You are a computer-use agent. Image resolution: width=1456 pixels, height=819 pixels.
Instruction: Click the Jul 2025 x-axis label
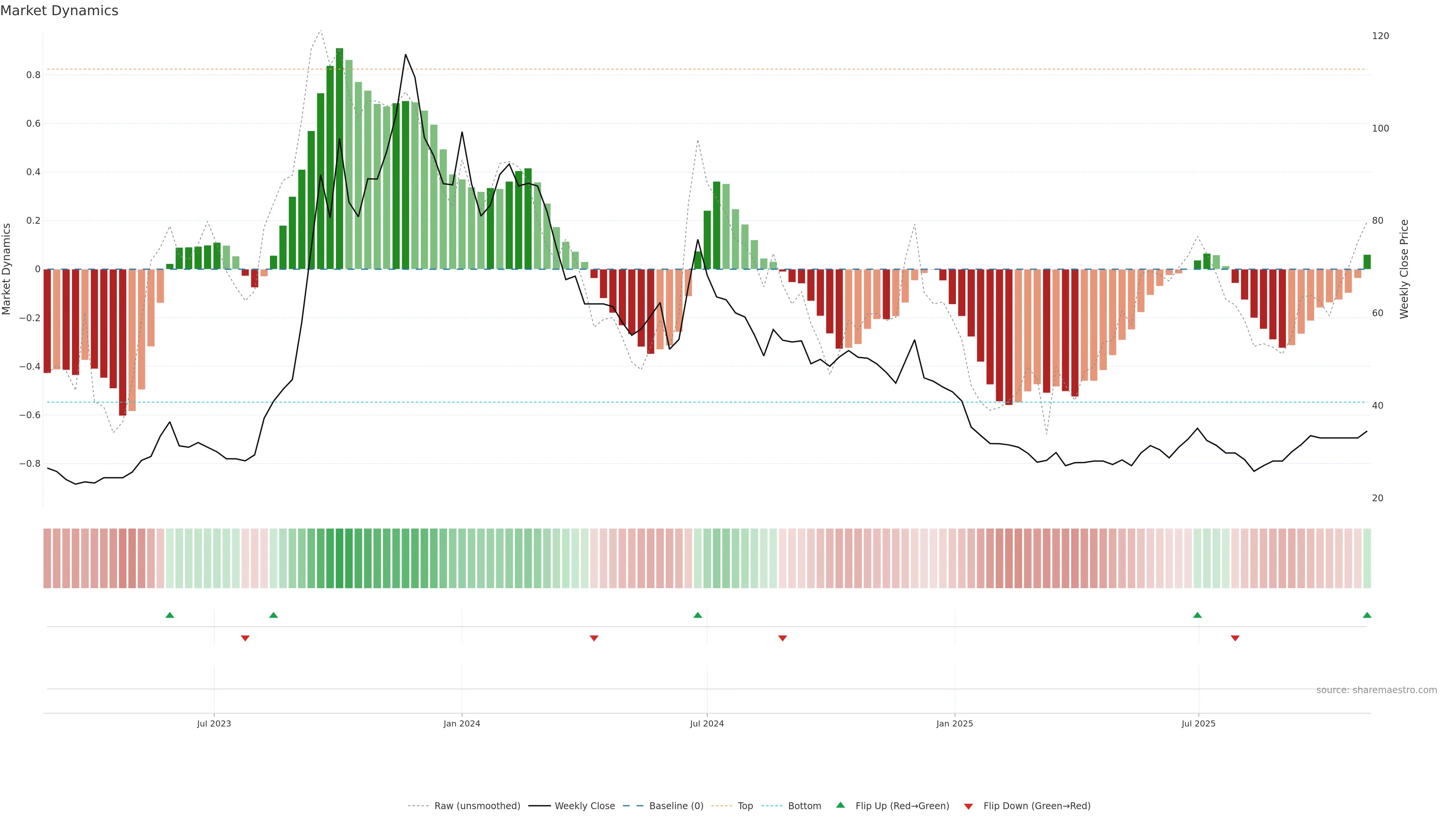[1198, 723]
